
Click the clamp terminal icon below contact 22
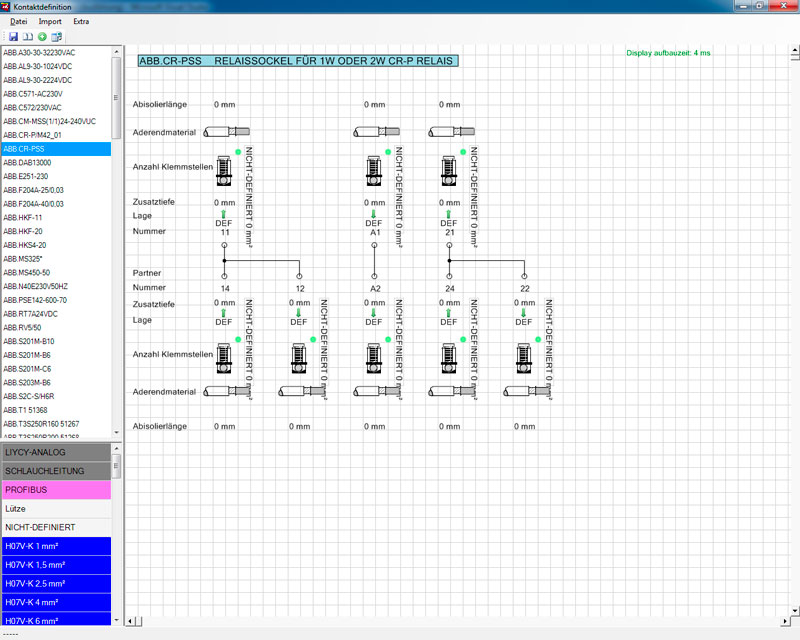pyautogui.click(x=523, y=357)
